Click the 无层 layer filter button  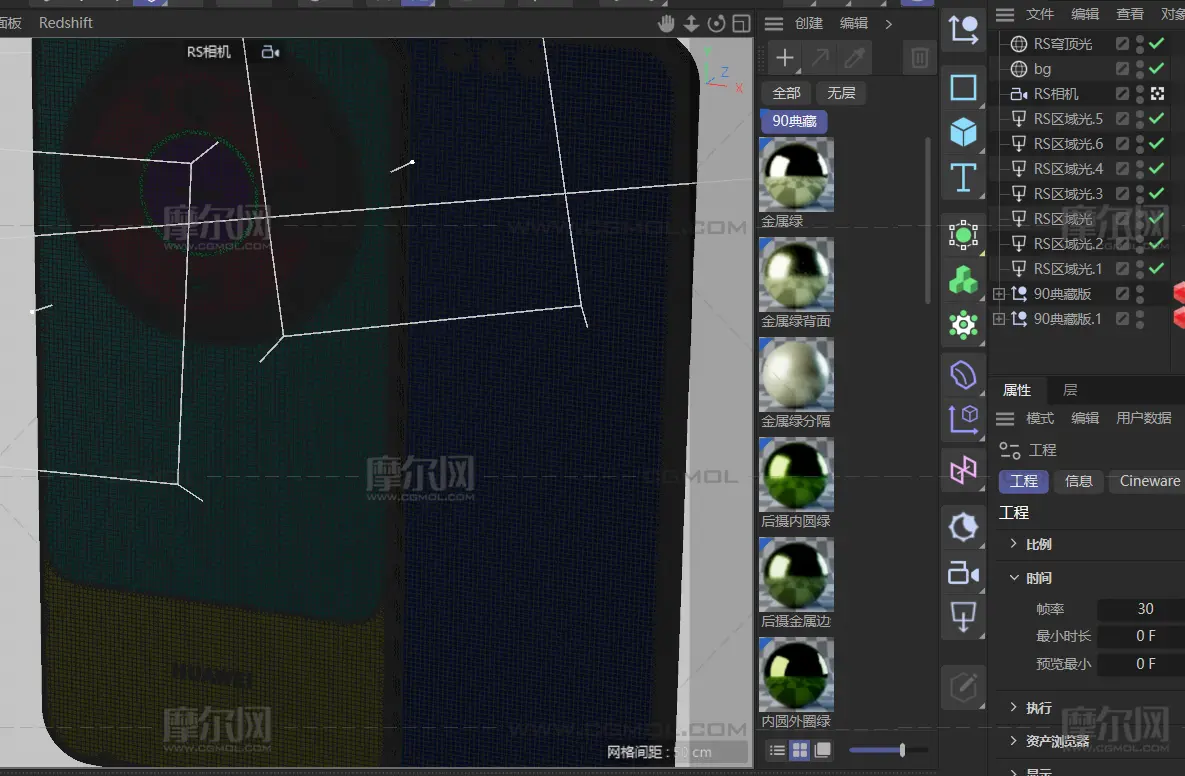click(x=841, y=93)
